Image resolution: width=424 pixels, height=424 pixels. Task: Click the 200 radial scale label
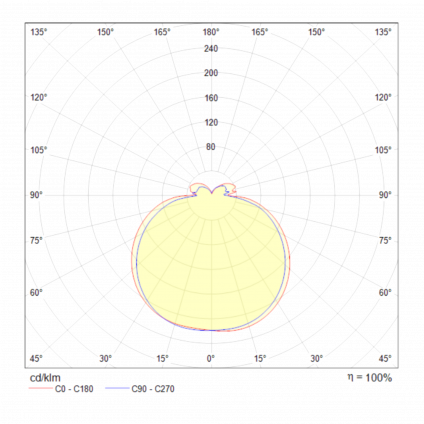point(211,73)
